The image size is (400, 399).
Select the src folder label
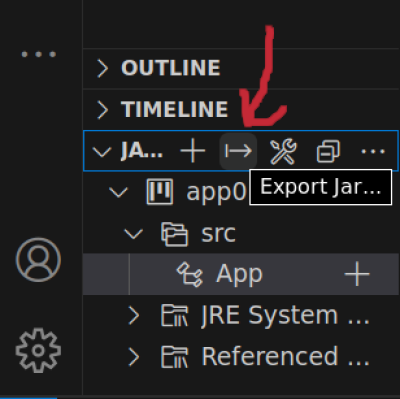pyautogui.click(x=218, y=233)
